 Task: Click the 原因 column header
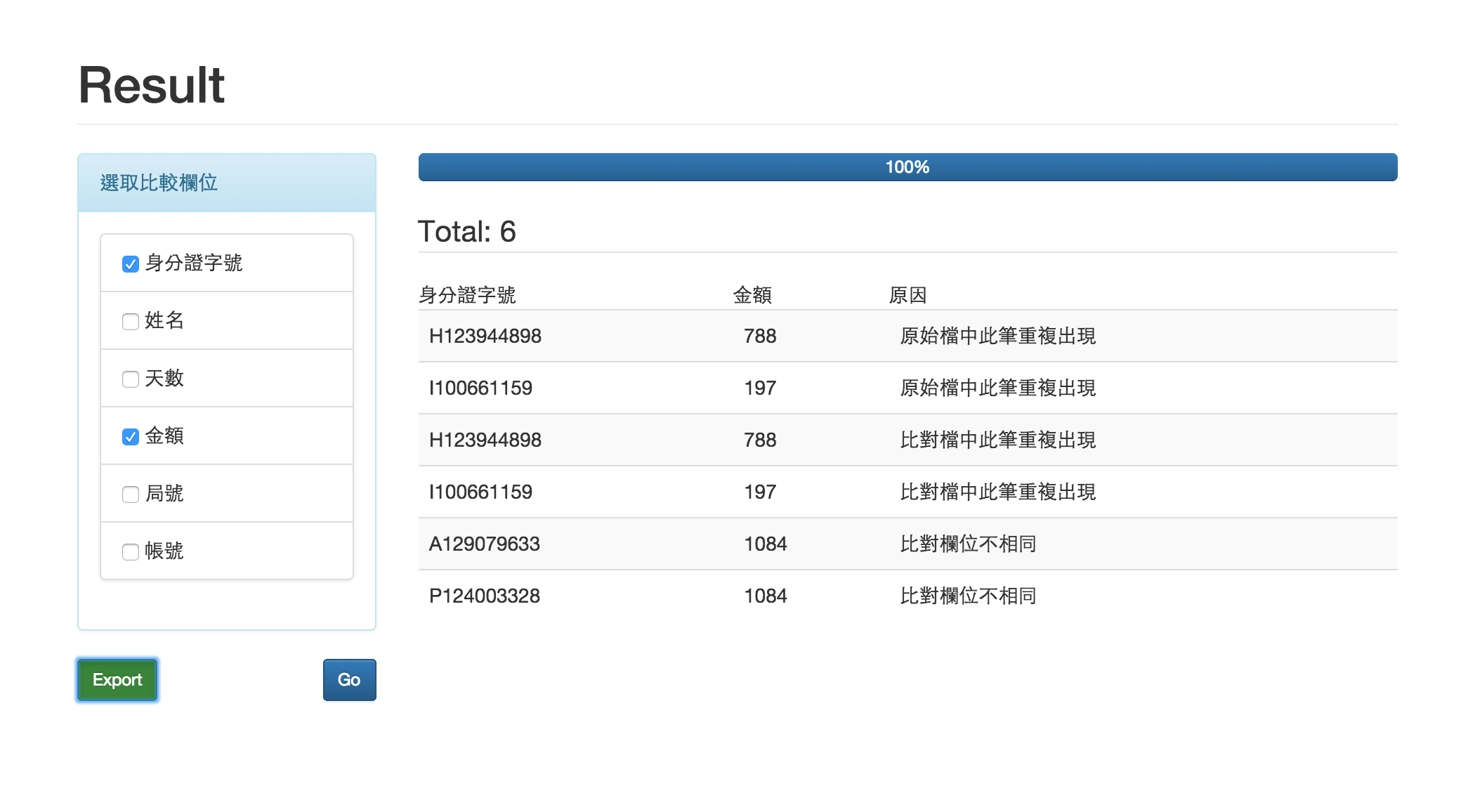908,295
